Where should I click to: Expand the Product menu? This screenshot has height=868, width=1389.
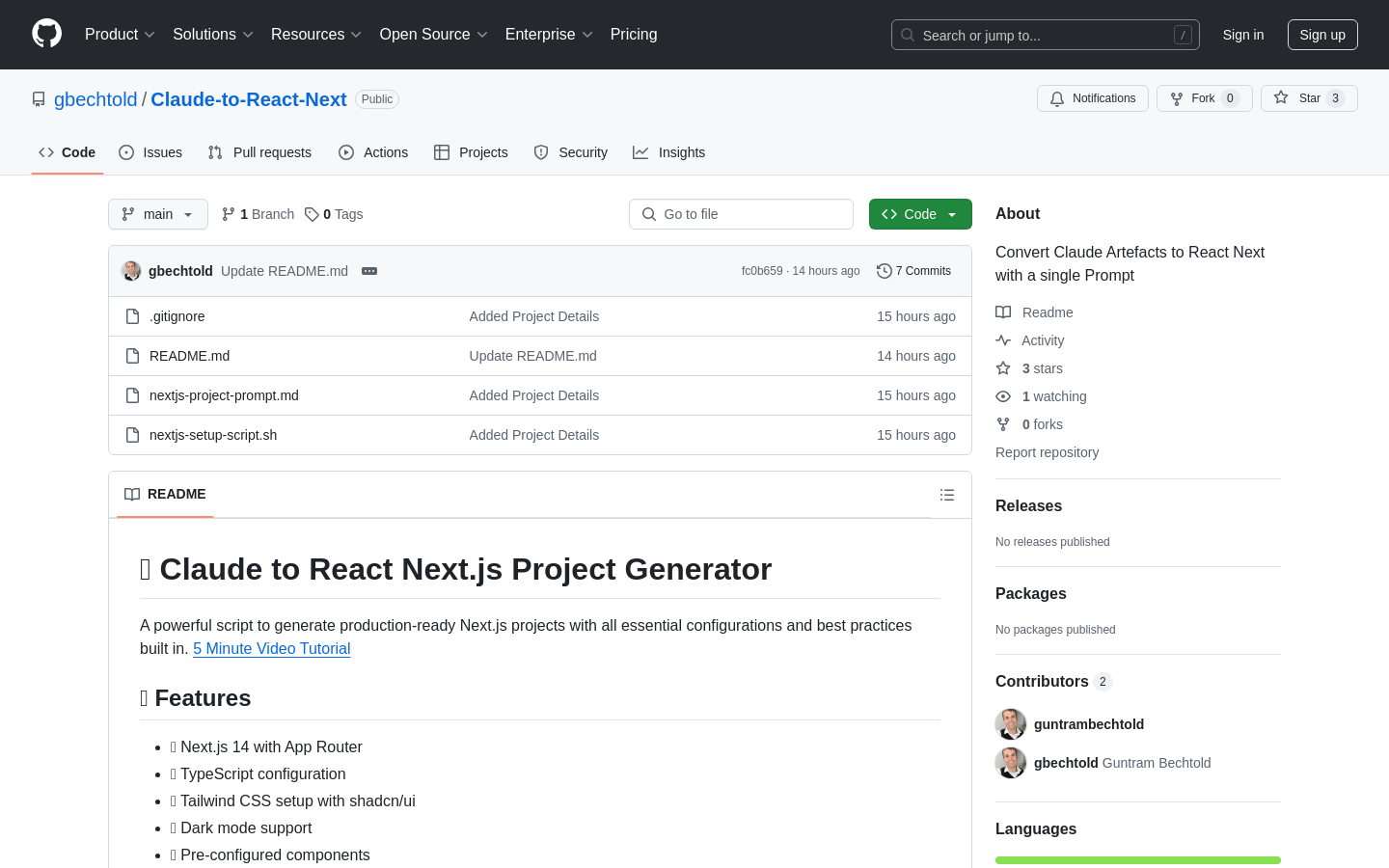pos(120,35)
